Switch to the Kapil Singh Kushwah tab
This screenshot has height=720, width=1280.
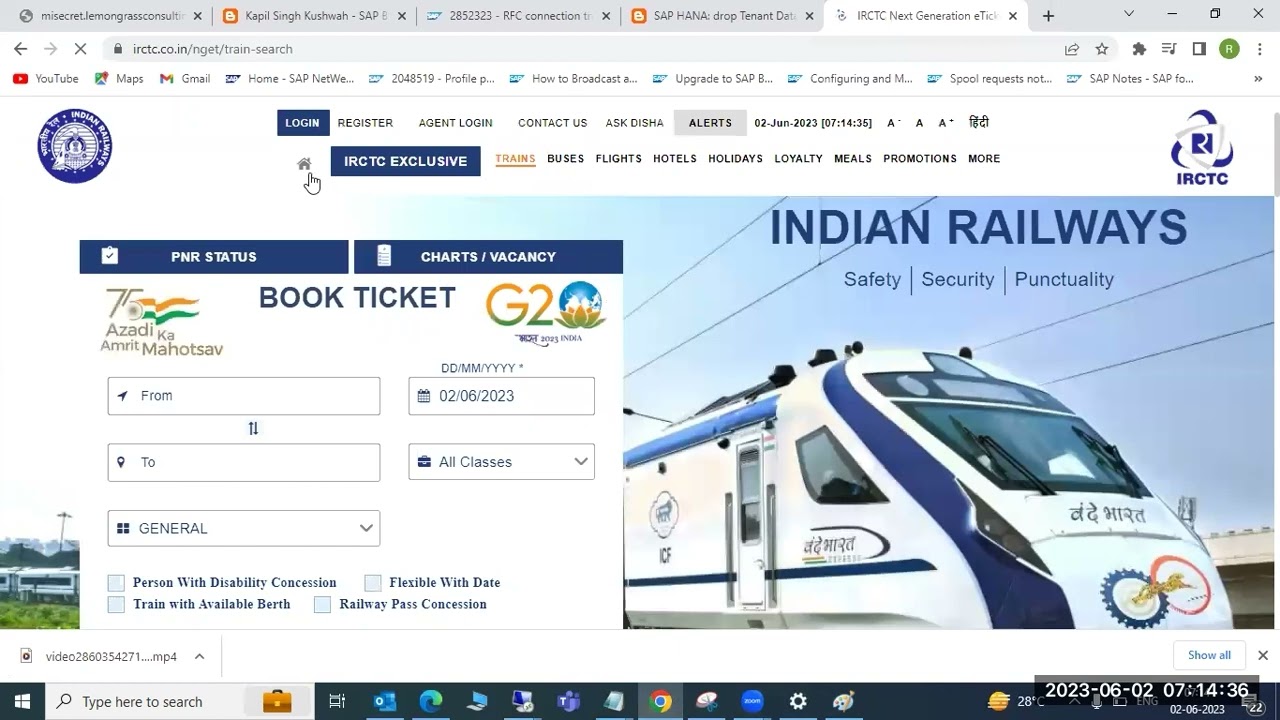coord(313,16)
